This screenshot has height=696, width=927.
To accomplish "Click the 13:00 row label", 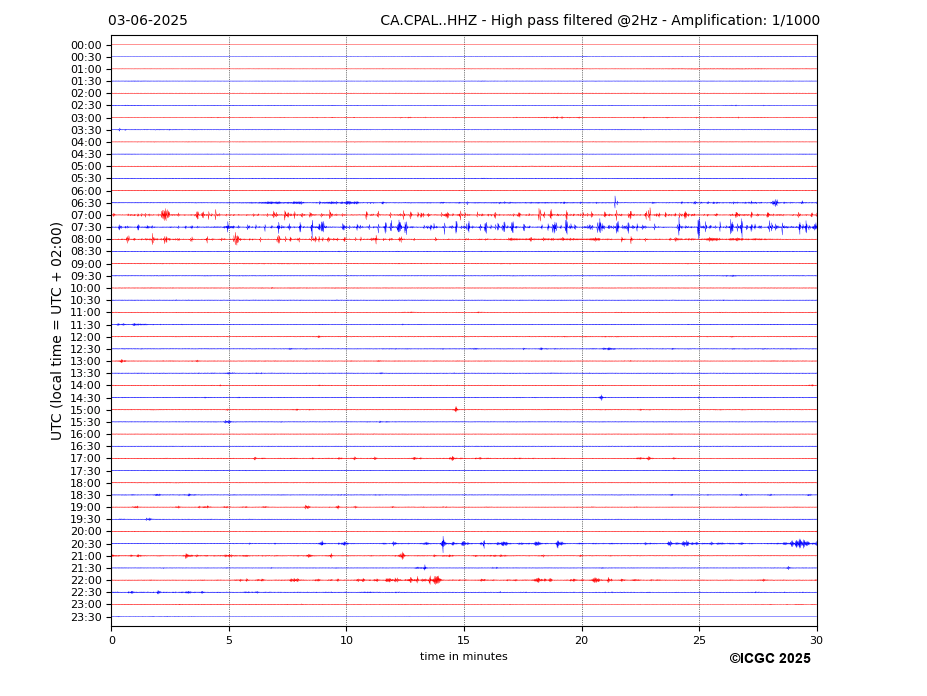I will click(x=86, y=361).
